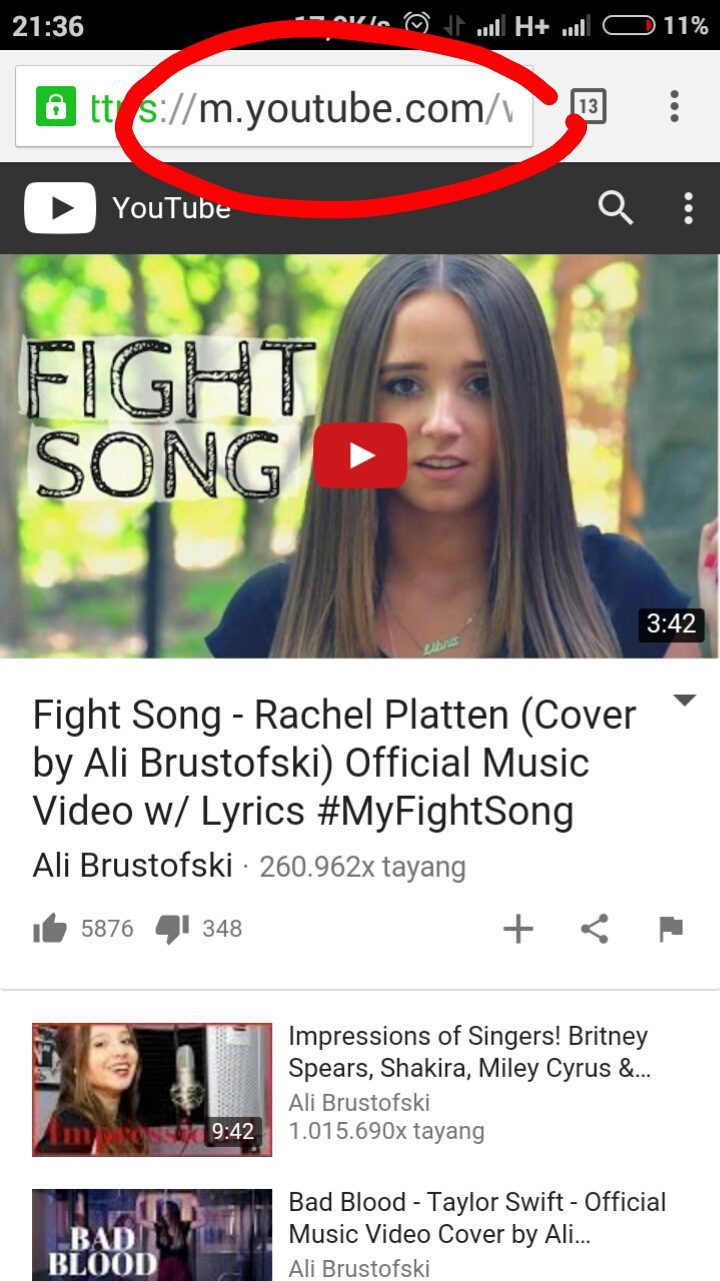Share the Fight Song video
Image resolution: width=720 pixels, height=1281 pixels.
pos(595,929)
